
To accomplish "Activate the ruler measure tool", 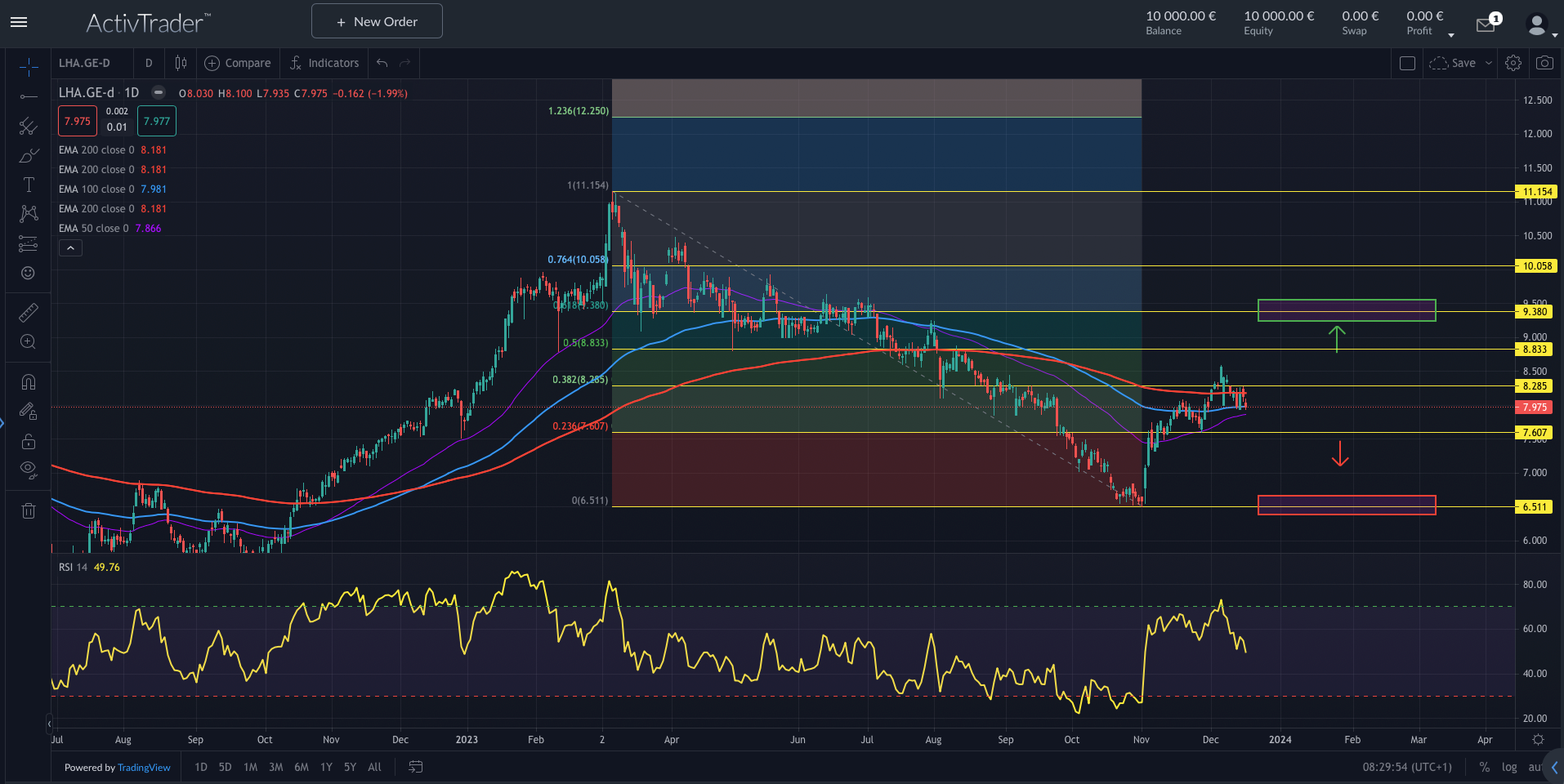I will click(29, 312).
